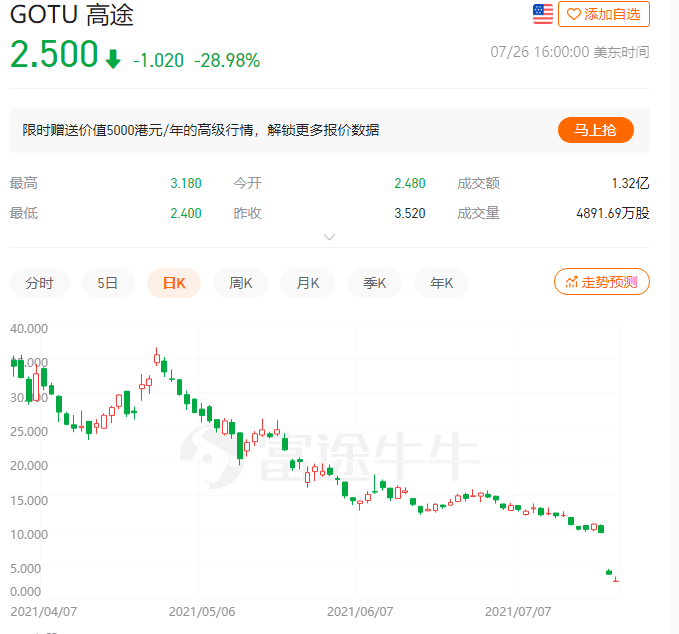Click the promo banner text 限时赠送价值5000港元
Viewport: 679px width, 634px height.
pos(93,130)
